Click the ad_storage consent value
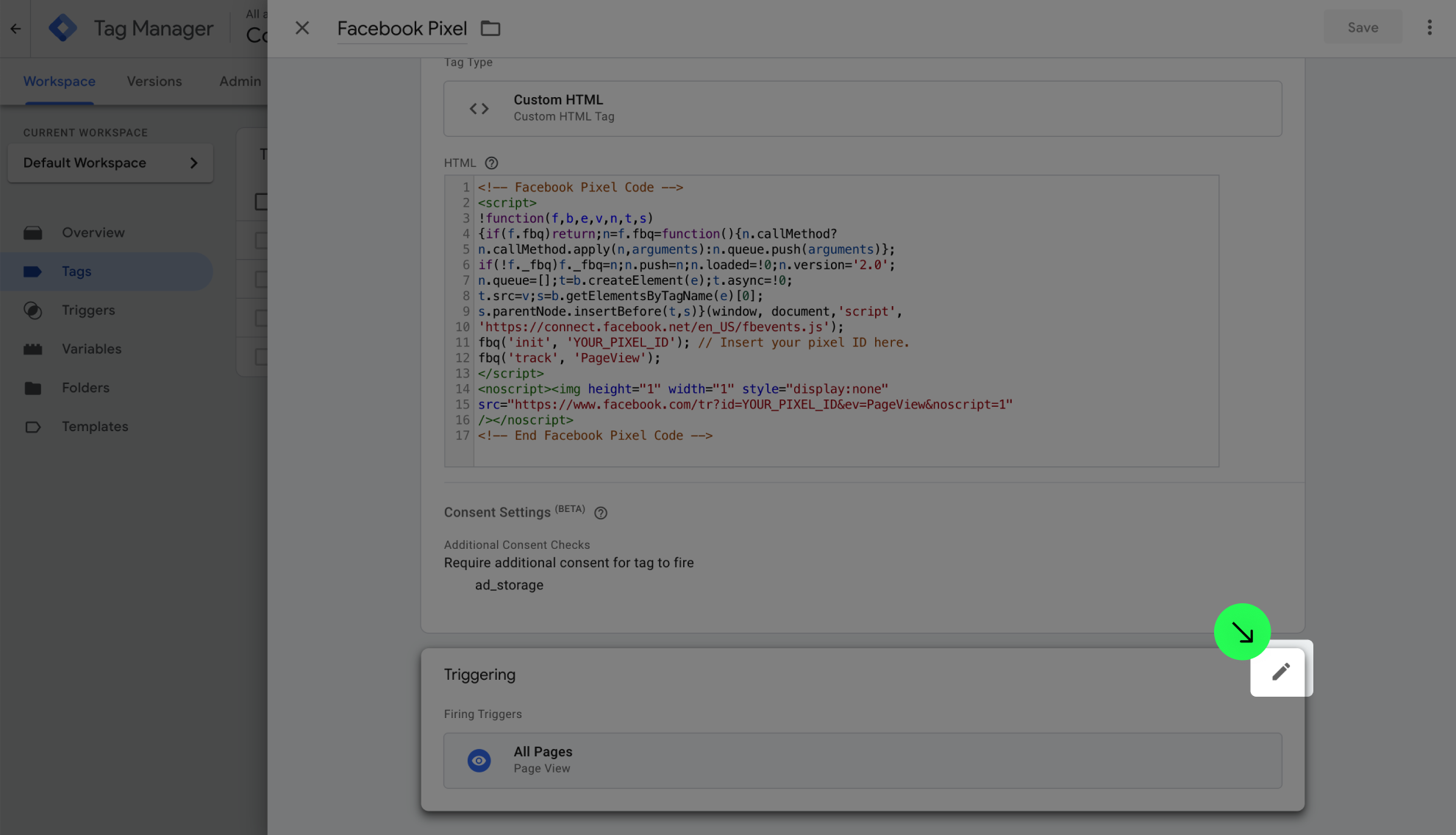The width and height of the screenshot is (1456, 835). click(509, 586)
